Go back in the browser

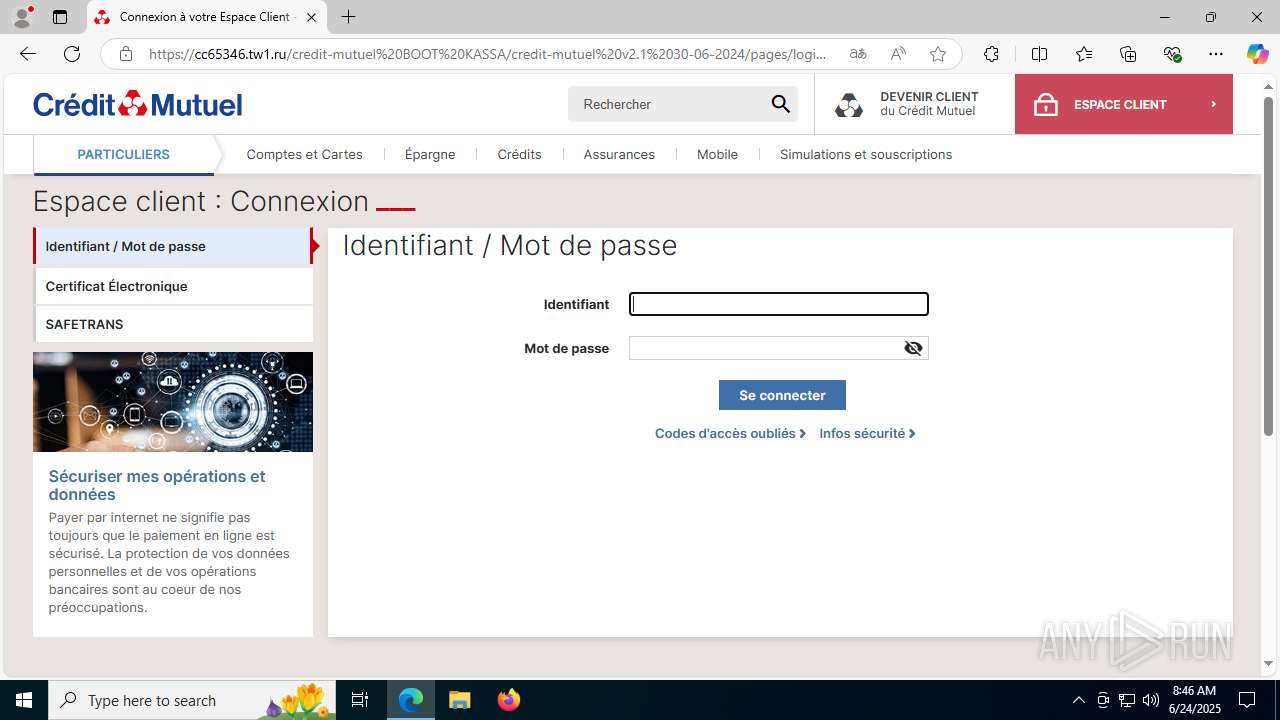coord(27,54)
